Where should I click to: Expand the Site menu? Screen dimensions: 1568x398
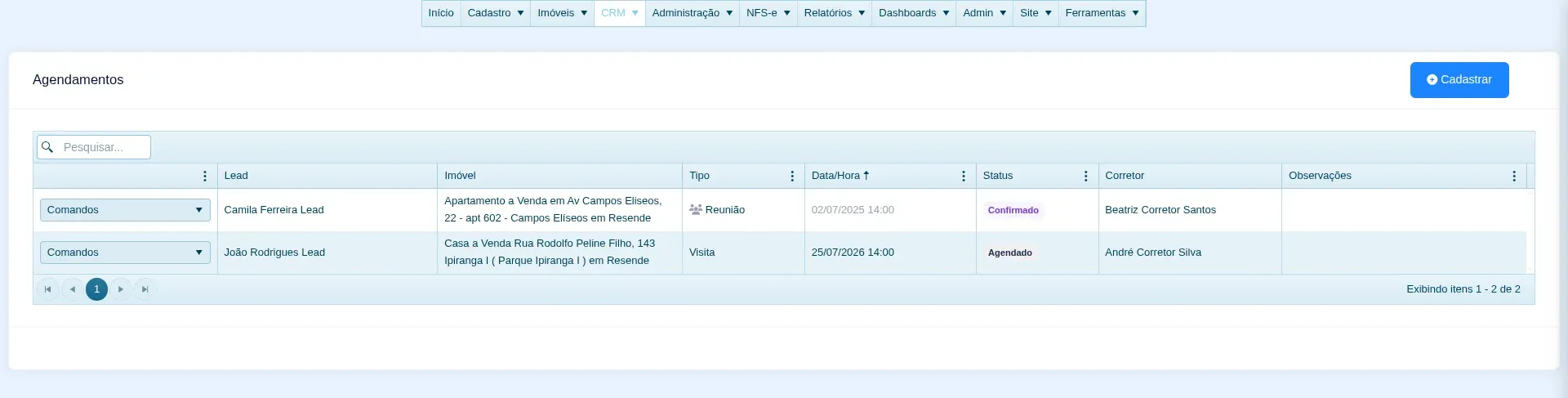pyautogui.click(x=1036, y=13)
